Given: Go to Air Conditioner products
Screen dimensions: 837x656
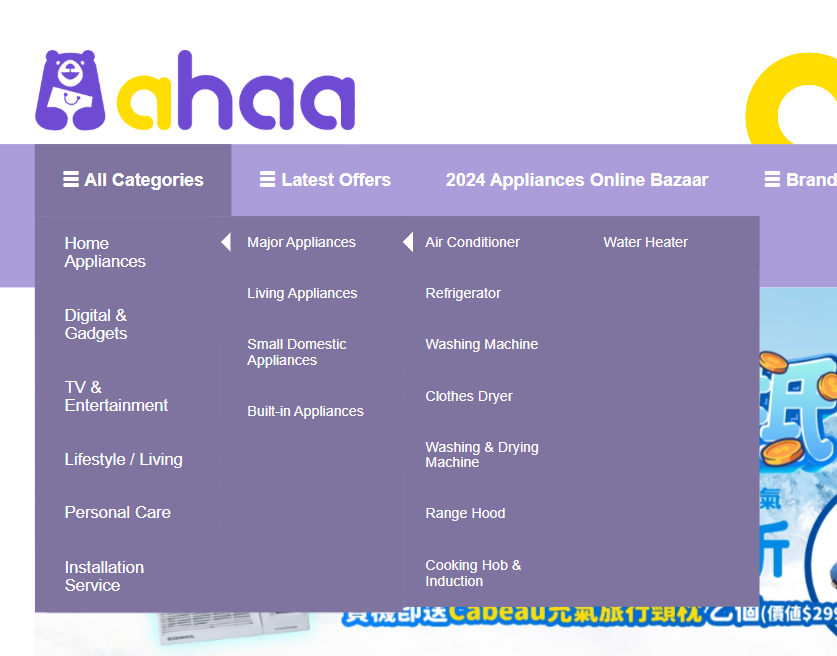Looking at the screenshot, I should click(x=472, y=242).
